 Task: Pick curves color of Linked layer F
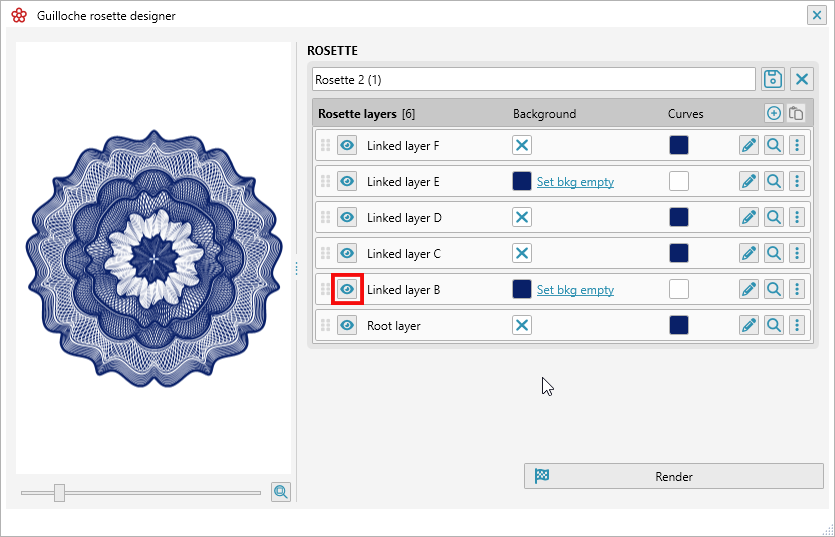679,145
